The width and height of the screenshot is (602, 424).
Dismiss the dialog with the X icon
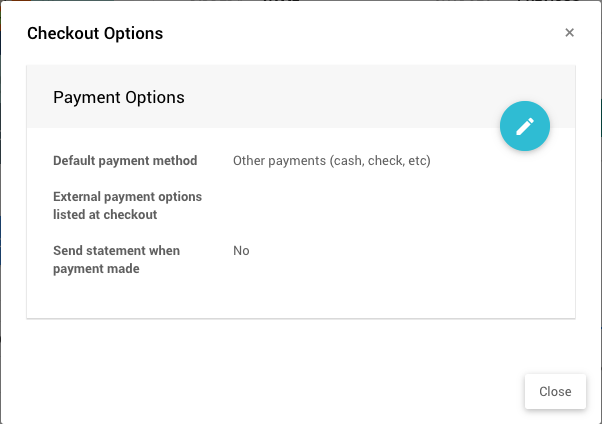570,33
